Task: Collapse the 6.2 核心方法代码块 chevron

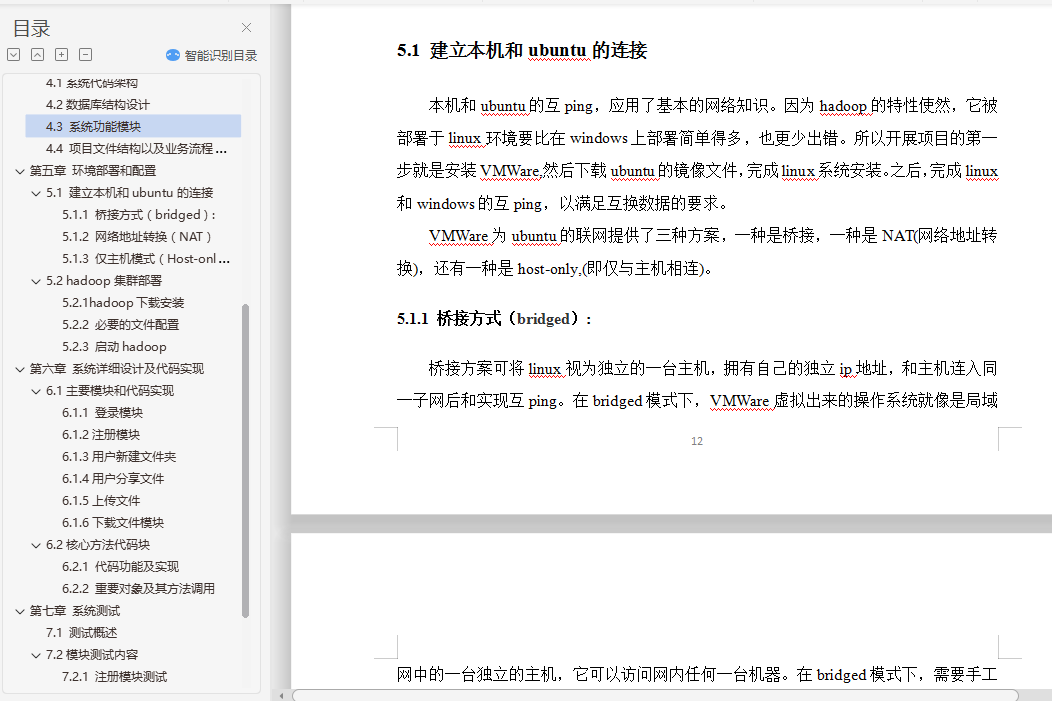Action: 36,545
